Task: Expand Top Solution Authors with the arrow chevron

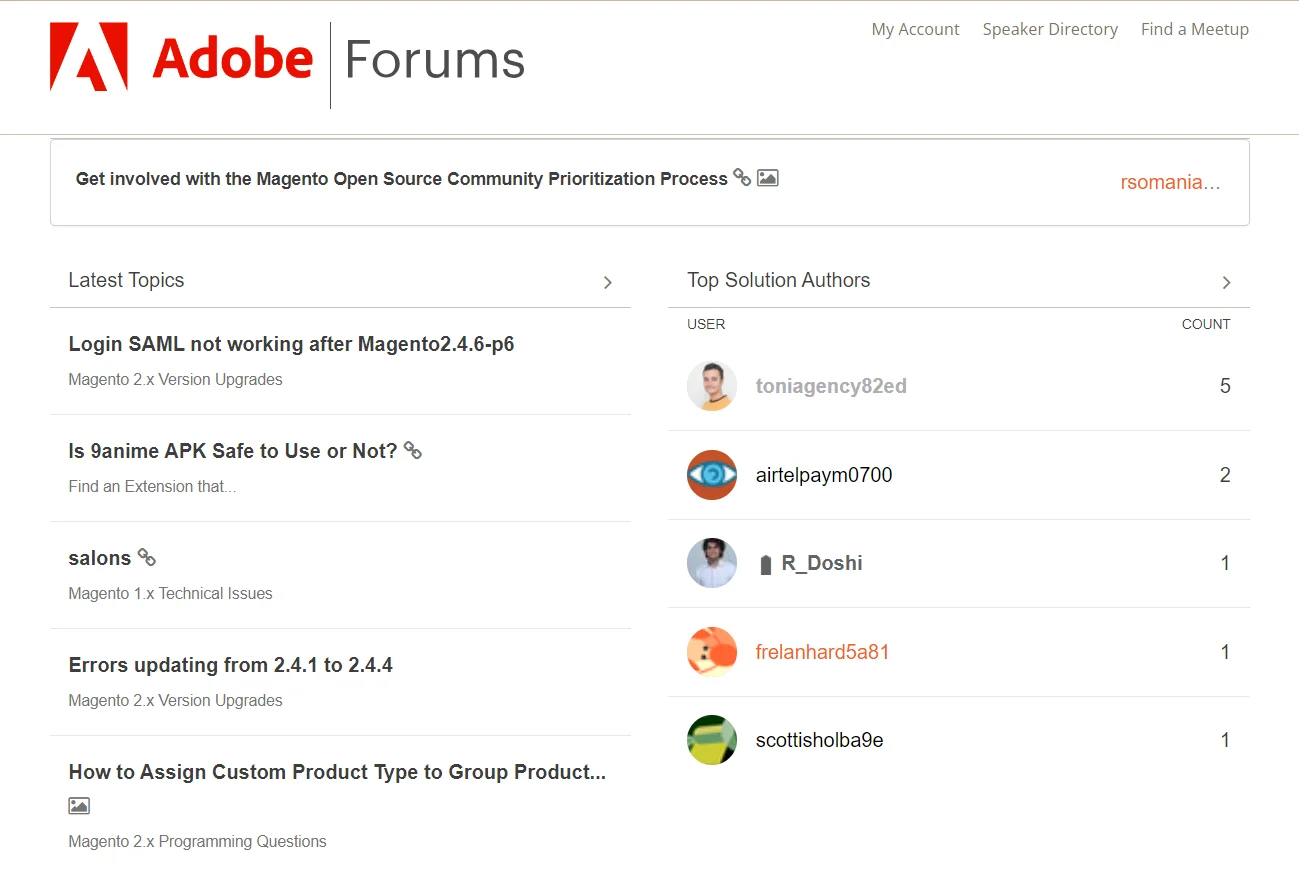Action: click(1225, 283)
